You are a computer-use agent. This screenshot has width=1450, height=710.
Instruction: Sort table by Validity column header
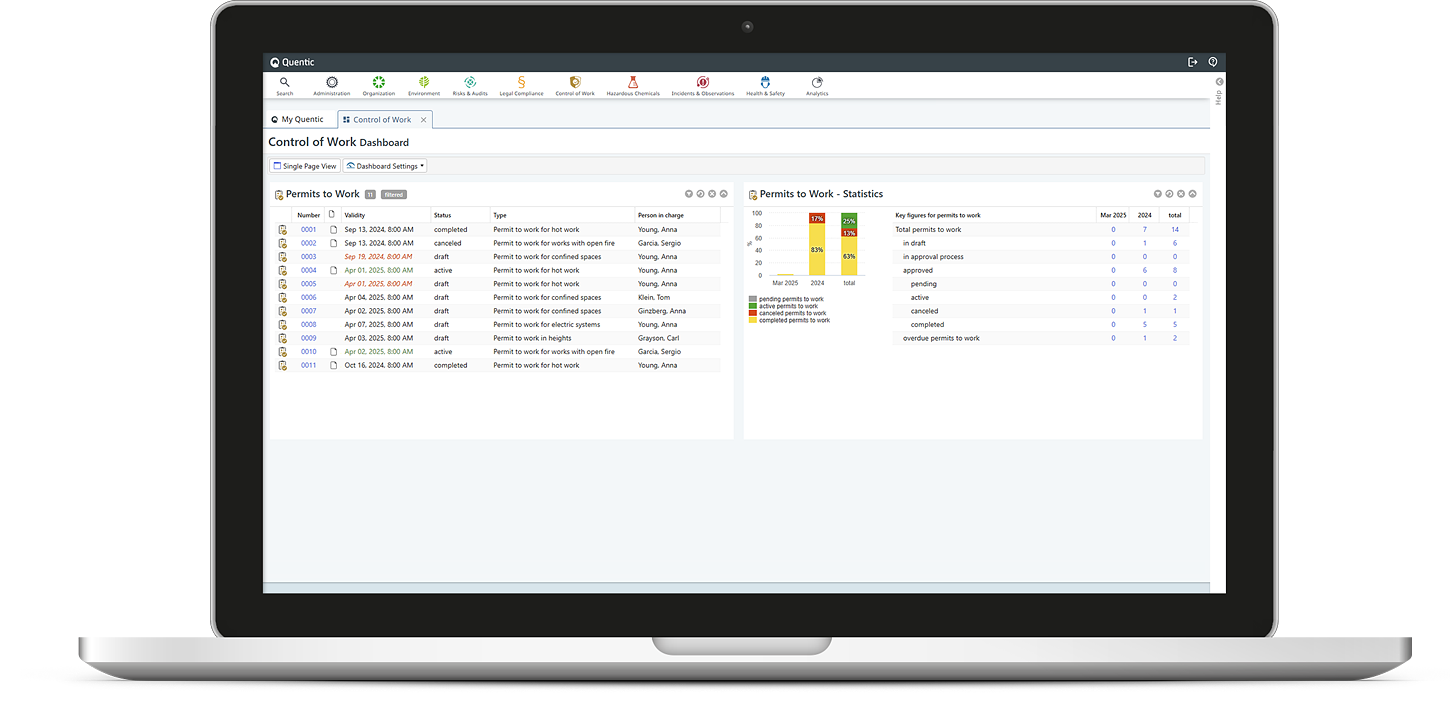pos(355,215)
